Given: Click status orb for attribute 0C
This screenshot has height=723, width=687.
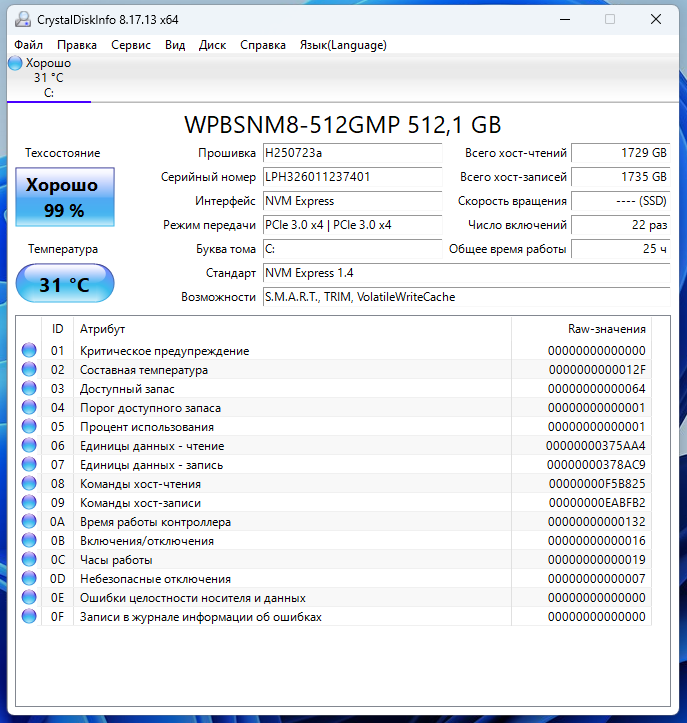Looking at the screenshot, I should click(x=29, y=559).
